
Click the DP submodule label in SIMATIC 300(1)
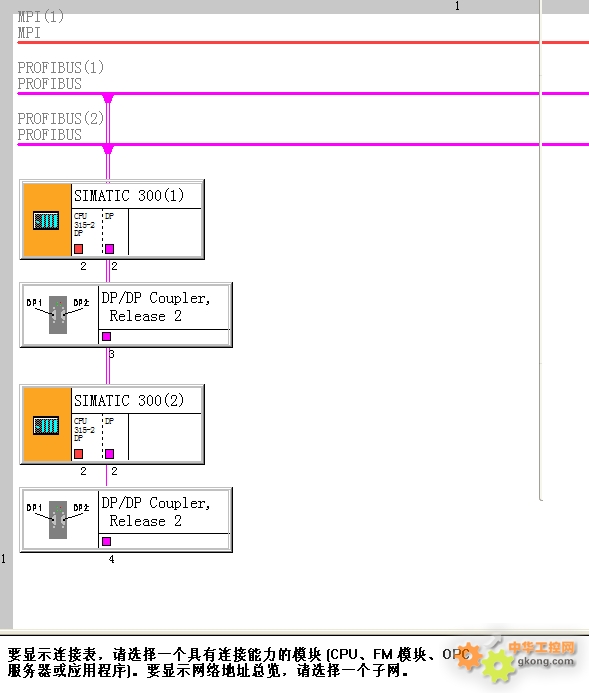[110, 216]
